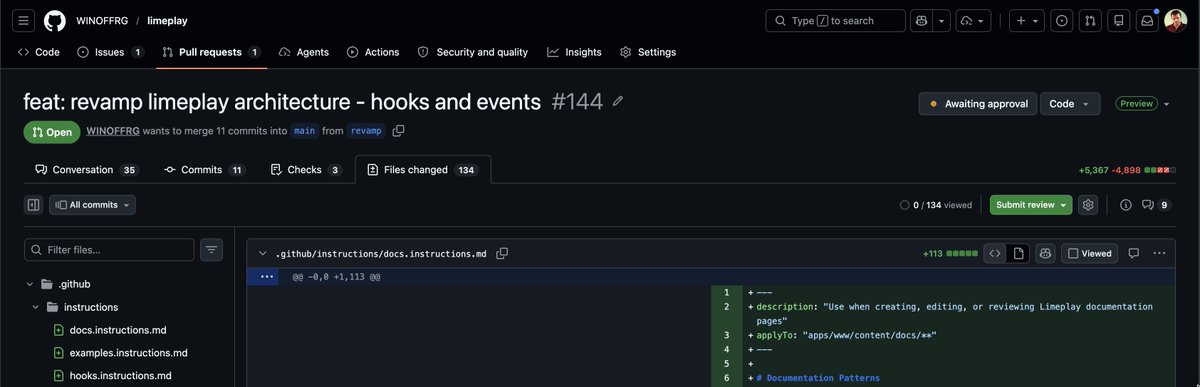Add a comment on docs.instructions.md file
The width and height of the screenshot is (1200, 387).
coord(1134,254)
